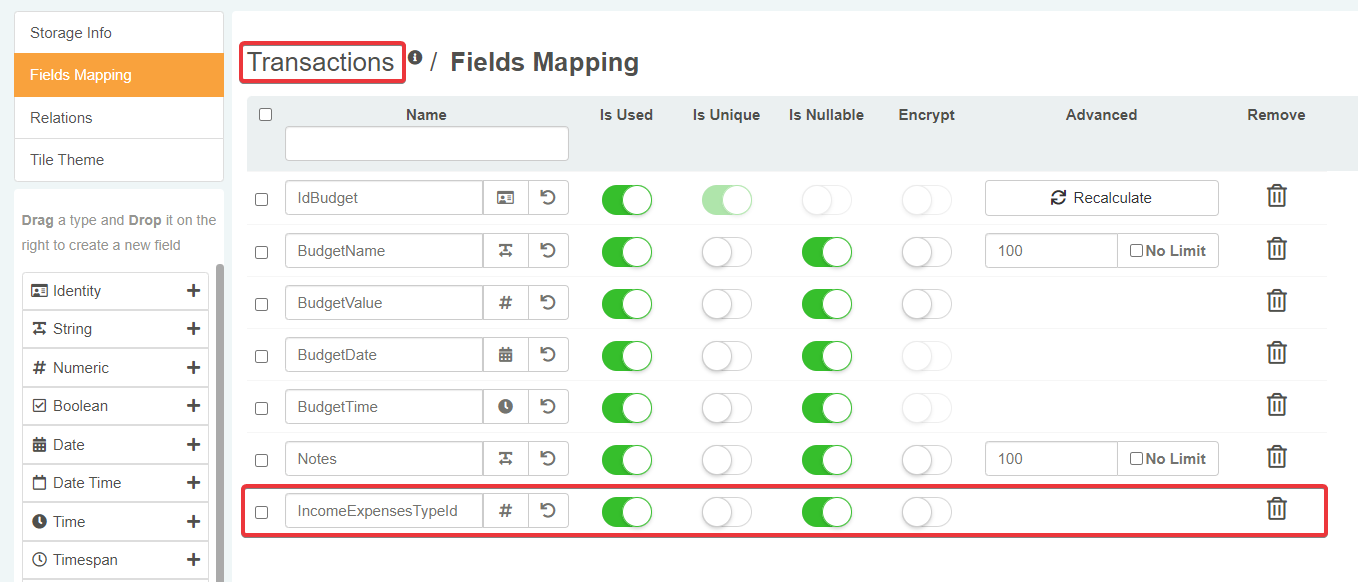The image size is (1358, 582).
Task: Open the Relations tab in sidebar
Action: pyautogui.click(x=61, y=118)
